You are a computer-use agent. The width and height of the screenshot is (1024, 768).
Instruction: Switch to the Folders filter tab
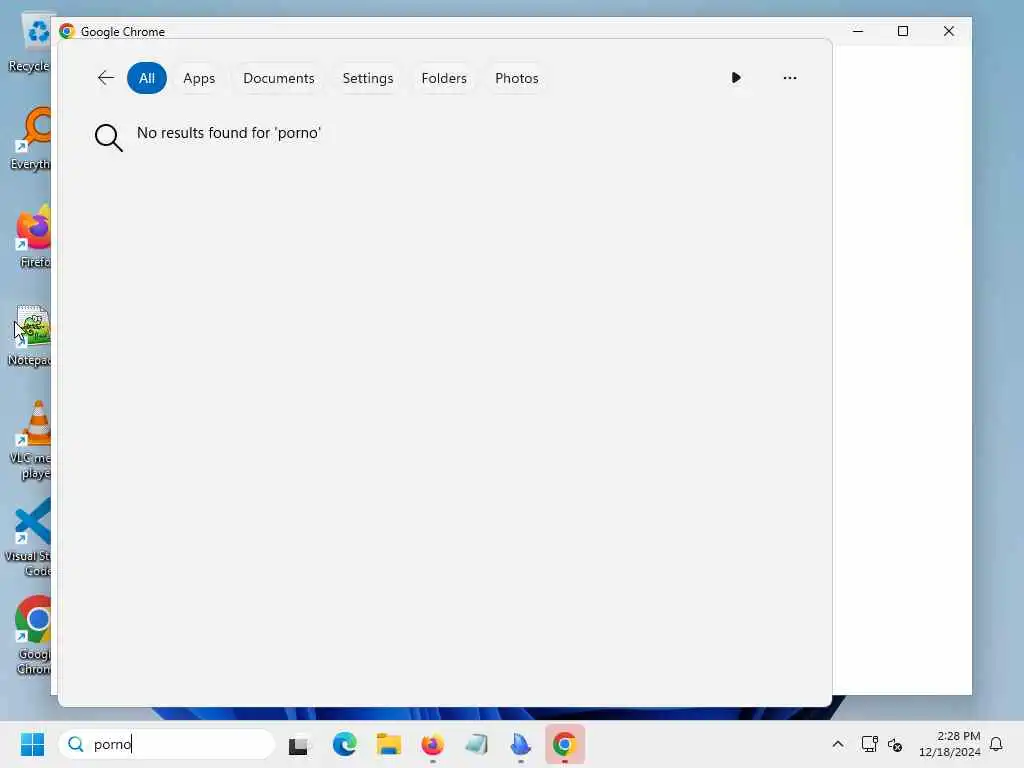tap(444, 78)
